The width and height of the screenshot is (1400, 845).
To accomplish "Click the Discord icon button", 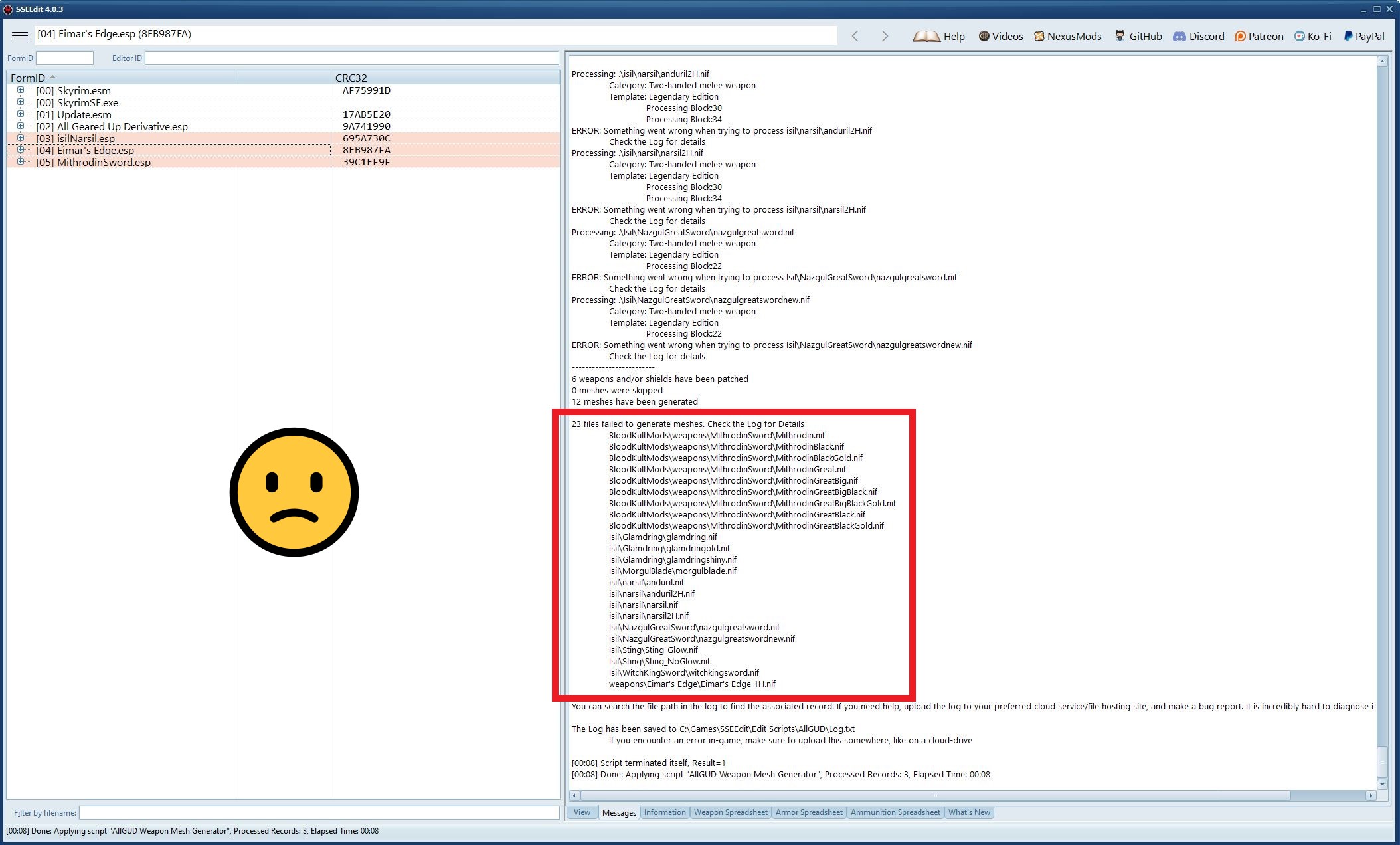I will (x=1180, y=37).
